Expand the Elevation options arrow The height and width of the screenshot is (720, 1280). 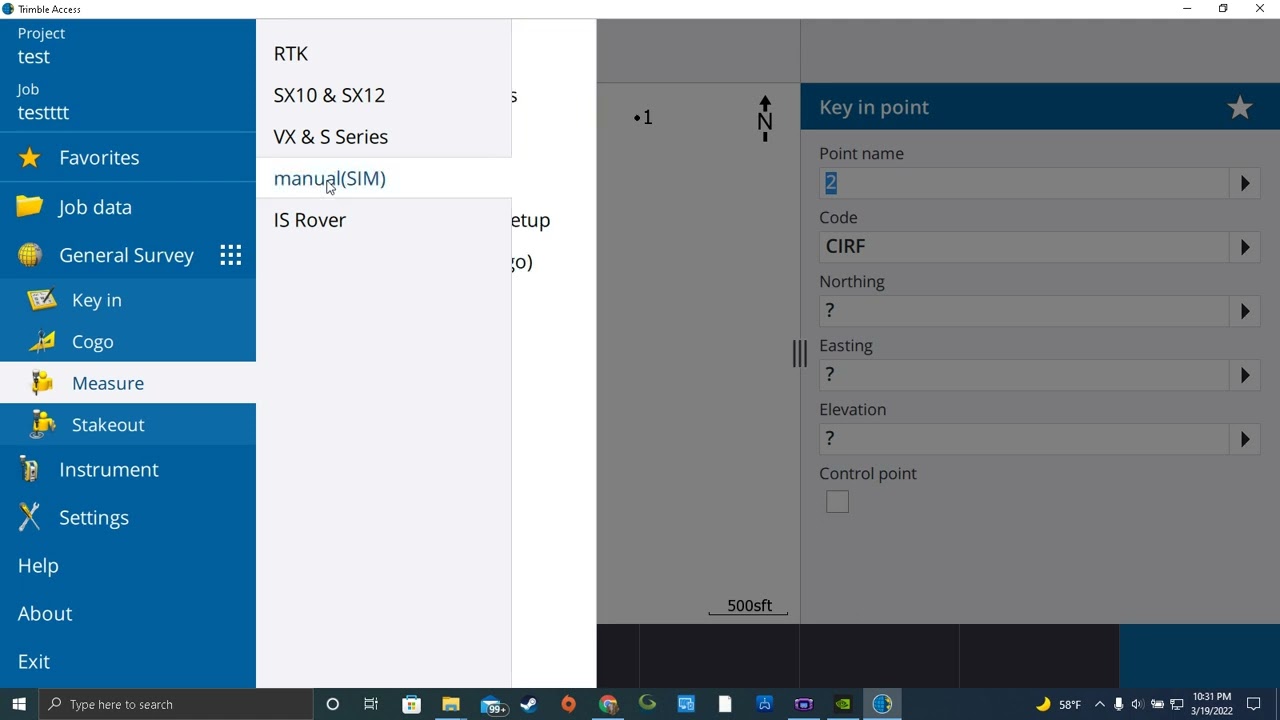pyautogui.click(x=1245, y=439)
